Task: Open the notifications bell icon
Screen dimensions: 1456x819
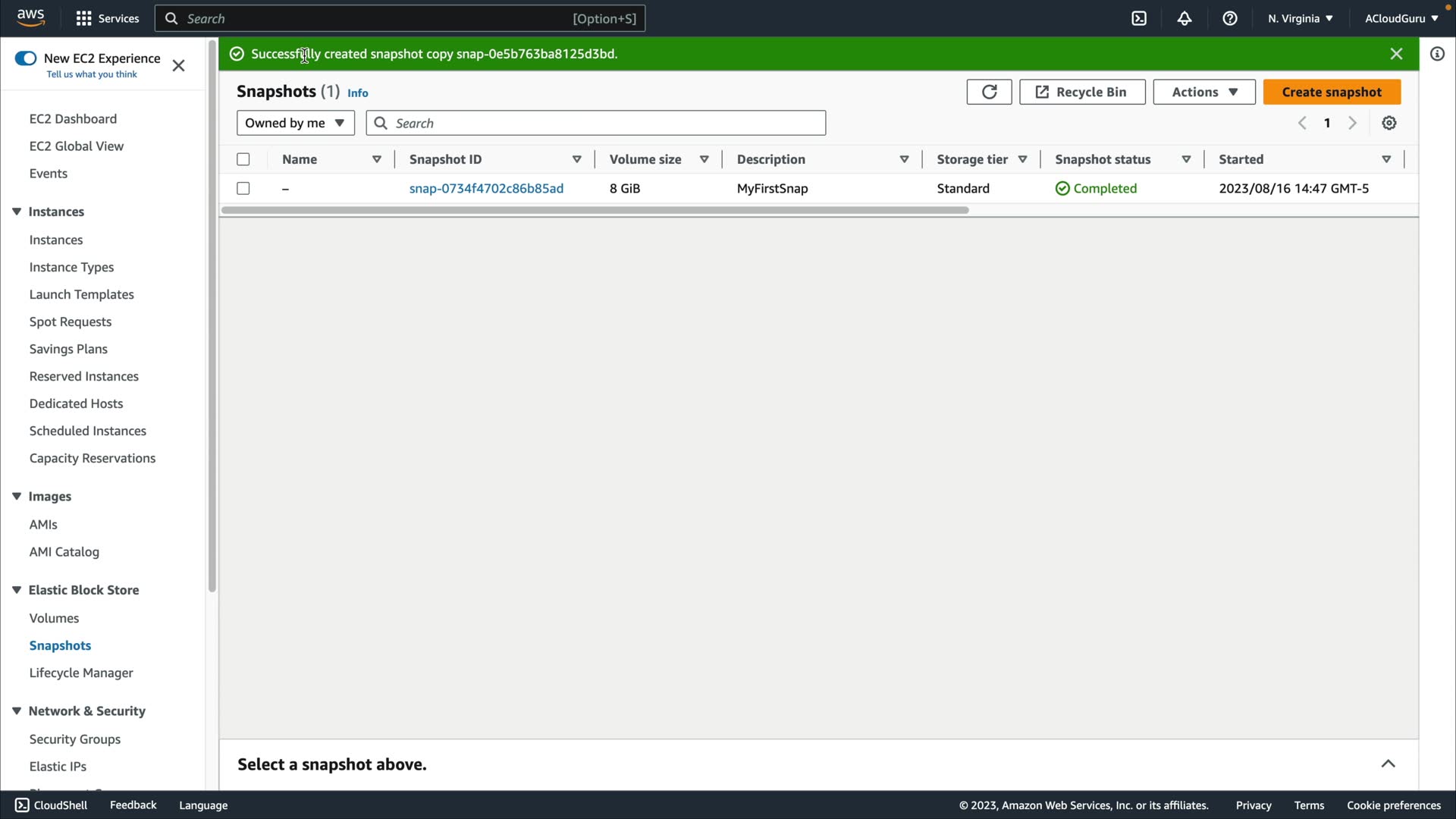Action: [1185, 18]
